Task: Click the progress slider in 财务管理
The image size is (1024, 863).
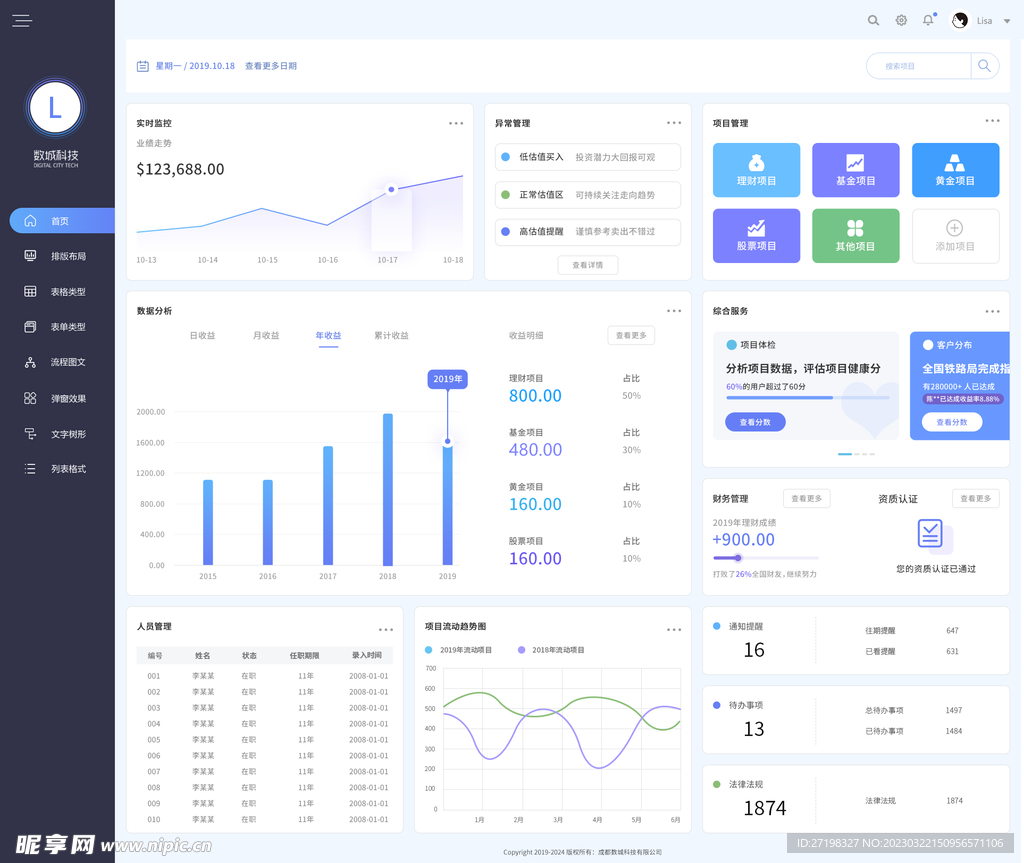Action: tap(740, 560)
